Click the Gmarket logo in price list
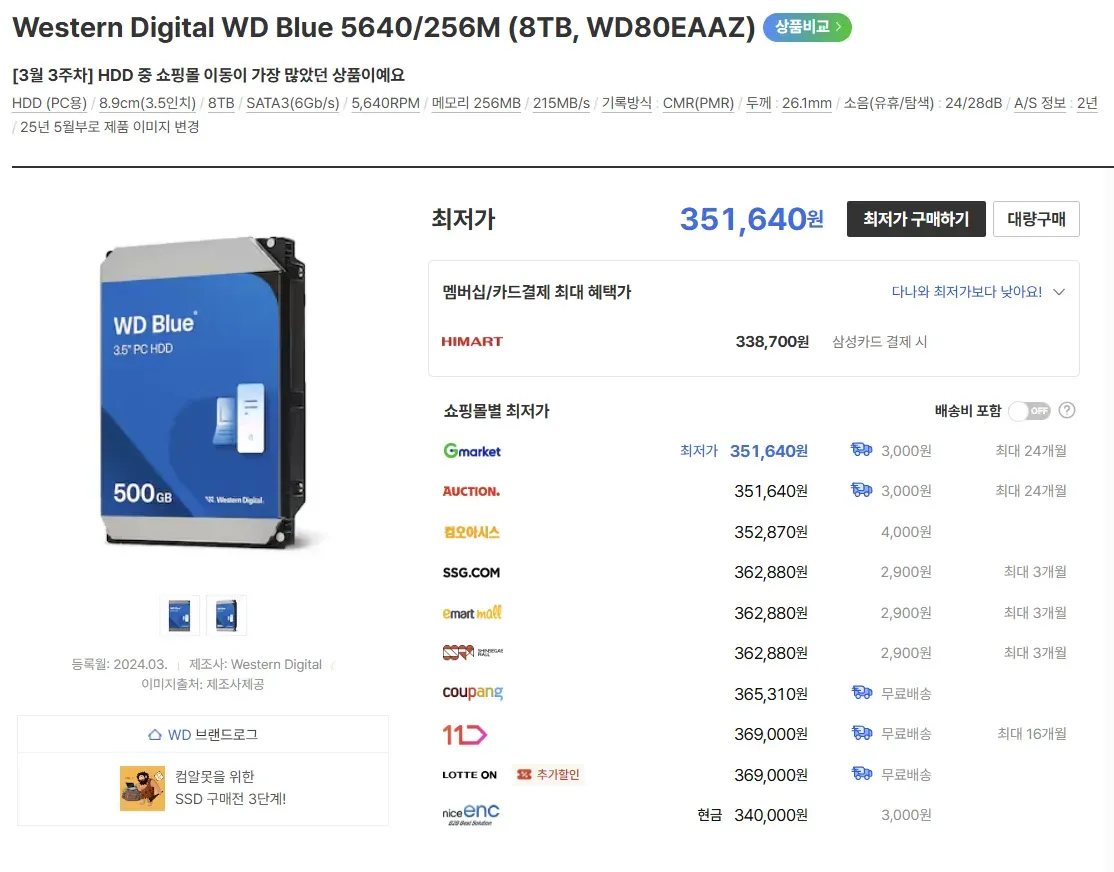This screenshot has width=1114, height=872. point(472,451)
